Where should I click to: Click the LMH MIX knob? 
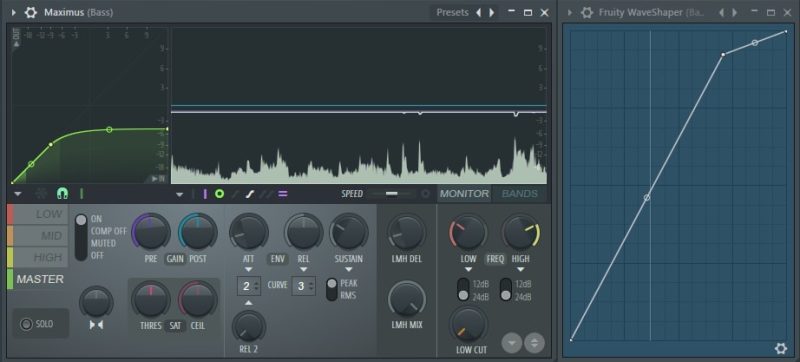tap(407, 299)
